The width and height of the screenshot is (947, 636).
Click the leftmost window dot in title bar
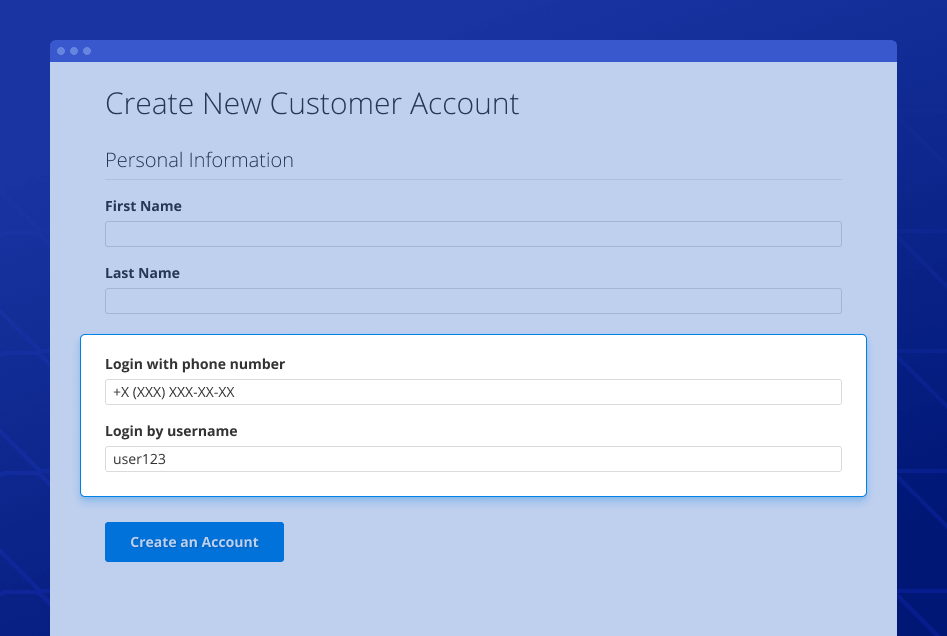(61, 51)
